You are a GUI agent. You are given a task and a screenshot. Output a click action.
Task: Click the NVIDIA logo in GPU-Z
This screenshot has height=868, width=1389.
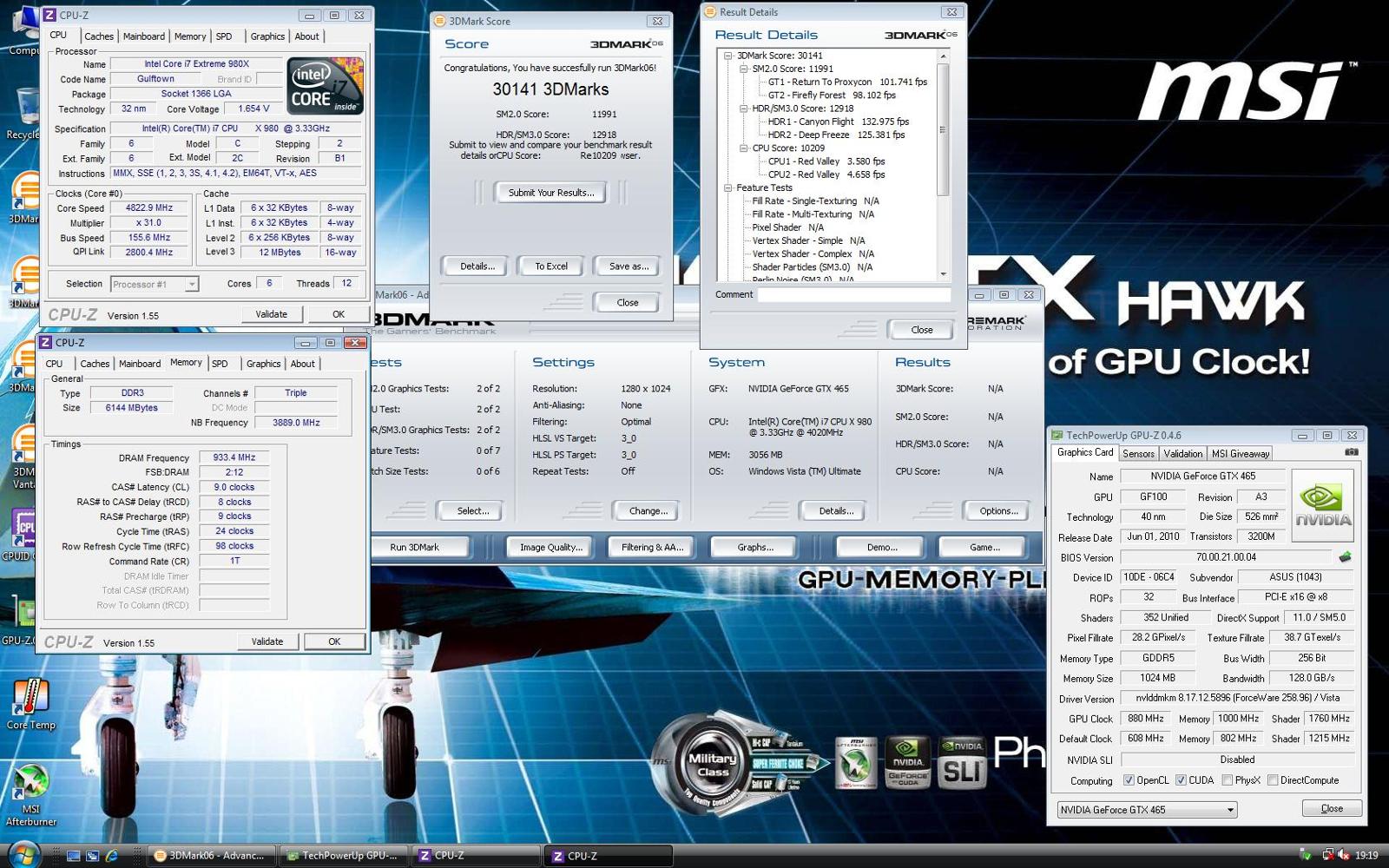pos(1323,505)
